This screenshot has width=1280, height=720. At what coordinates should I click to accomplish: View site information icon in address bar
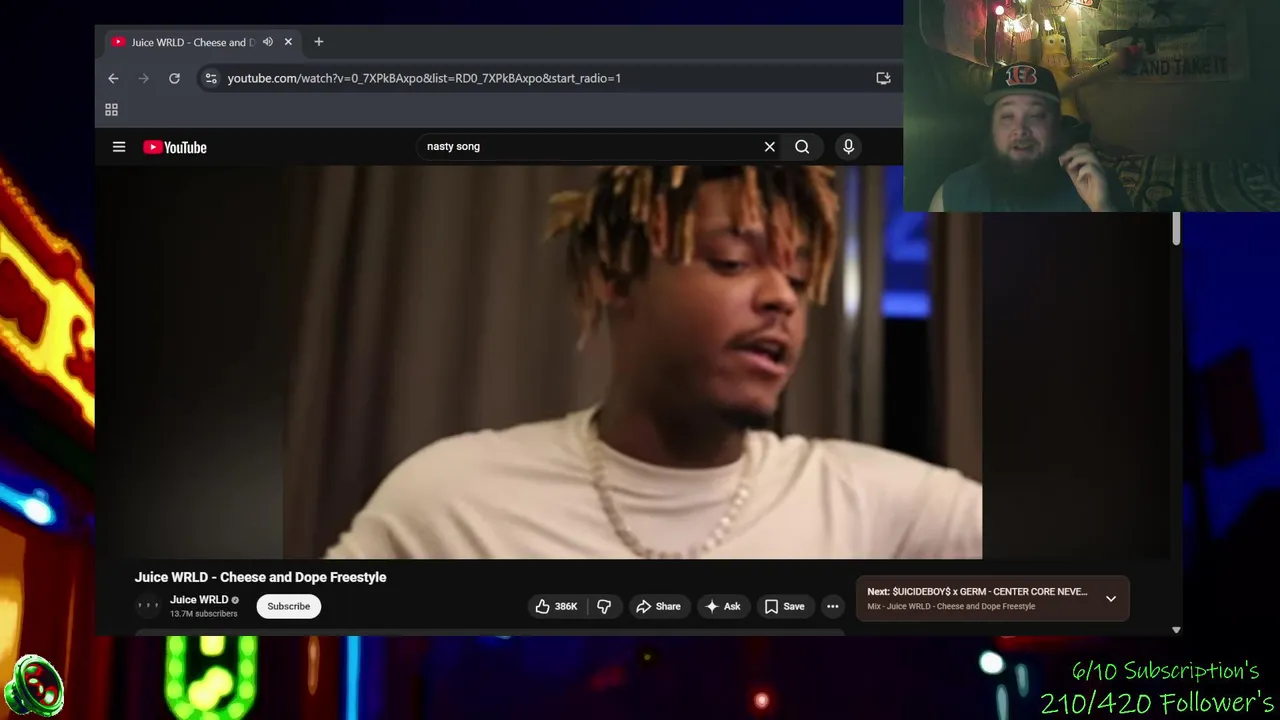coord(210,78)
